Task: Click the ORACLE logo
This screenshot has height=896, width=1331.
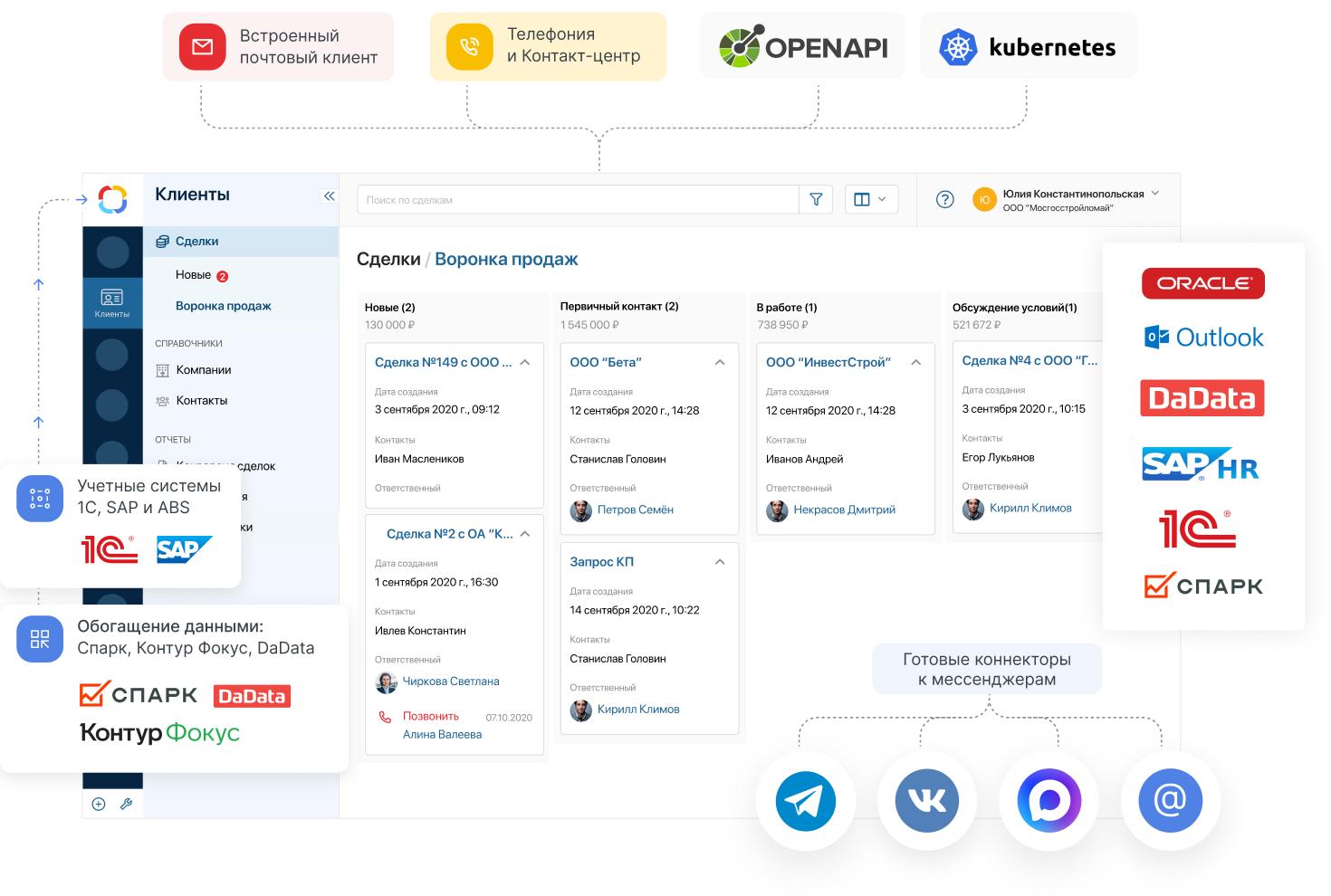Action: click(x=1203, y=283)
